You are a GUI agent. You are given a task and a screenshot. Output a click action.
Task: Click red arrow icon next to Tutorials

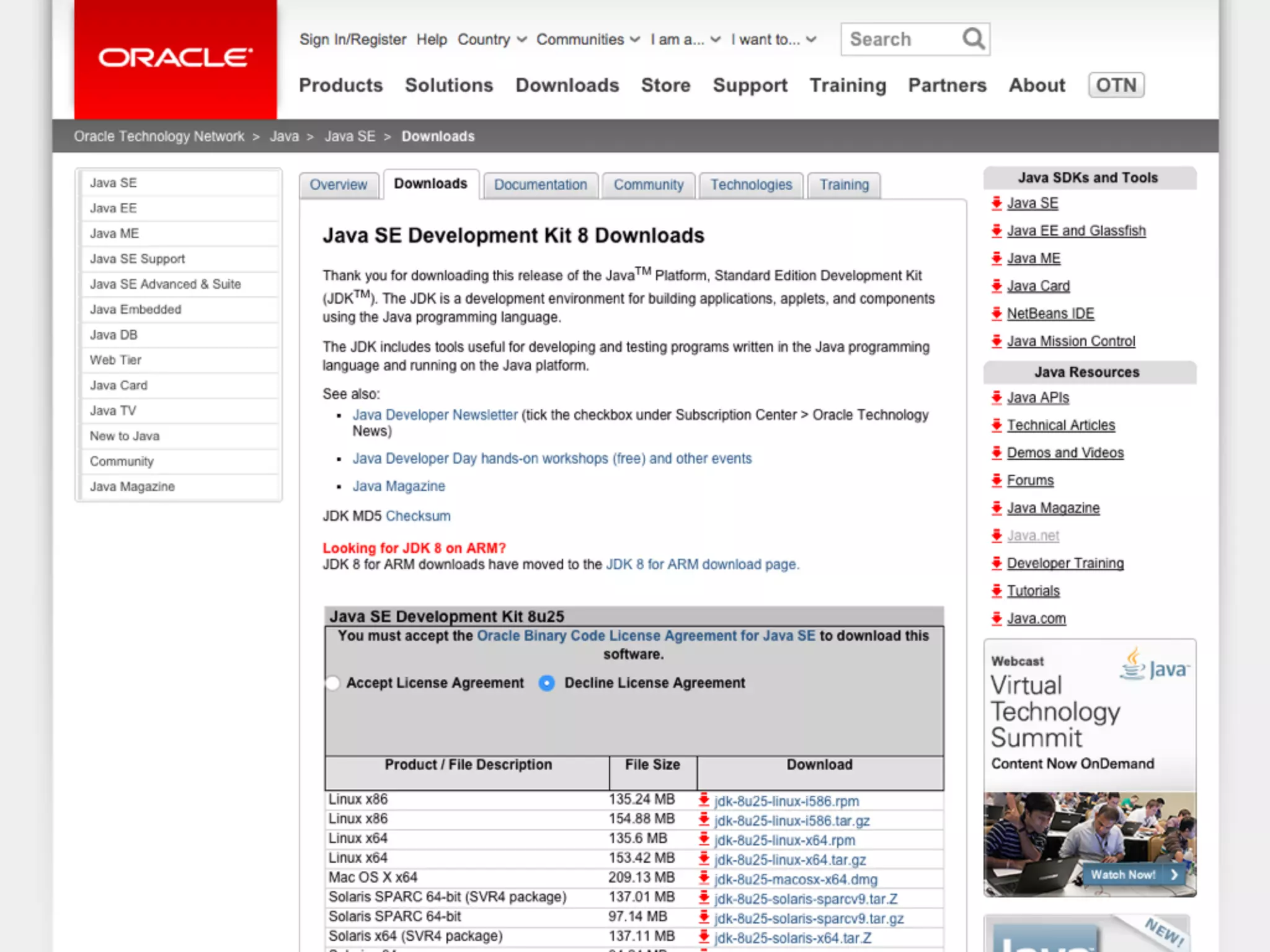pos(997,591)
